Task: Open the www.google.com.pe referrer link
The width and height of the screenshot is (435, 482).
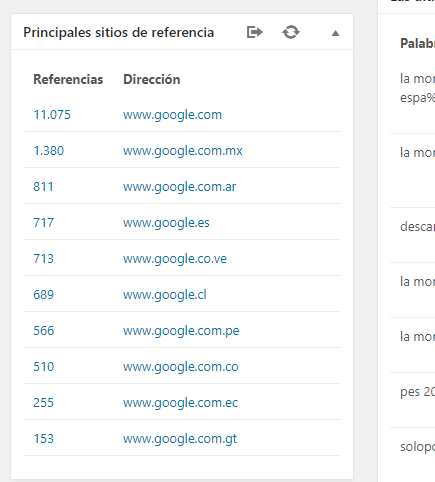Action: (x=181, y=331)
